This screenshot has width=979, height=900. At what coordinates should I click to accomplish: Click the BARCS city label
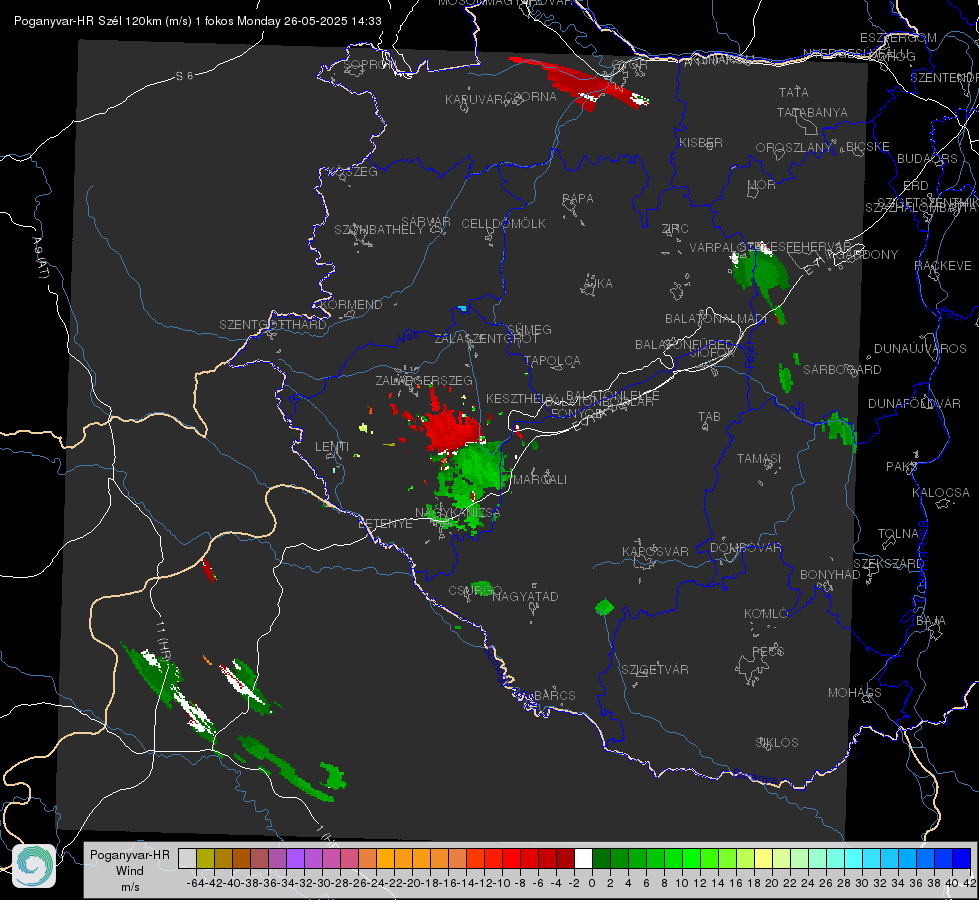[554, 695]
